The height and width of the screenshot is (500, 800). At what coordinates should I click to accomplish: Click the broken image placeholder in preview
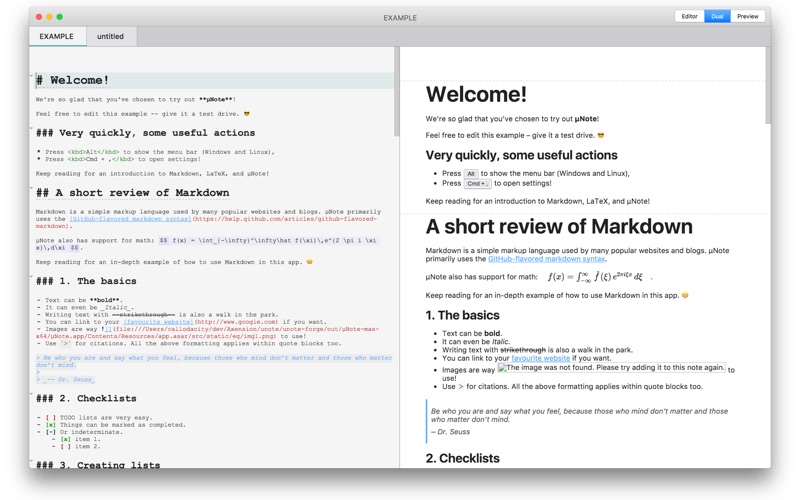[611, 367]
